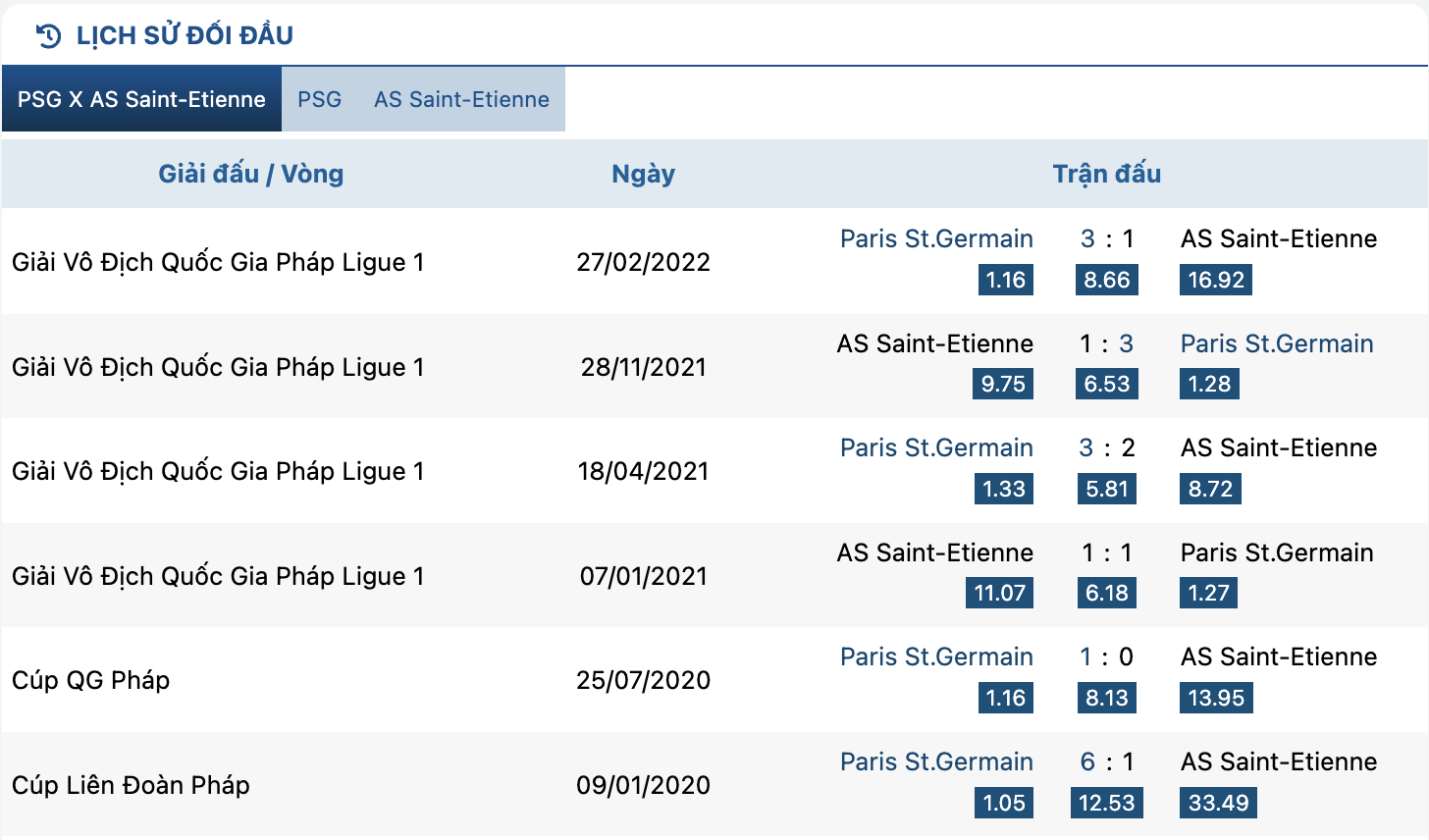Click the 1.28 odds box
Screen dimensions: 1429x840
point(1209,384)
